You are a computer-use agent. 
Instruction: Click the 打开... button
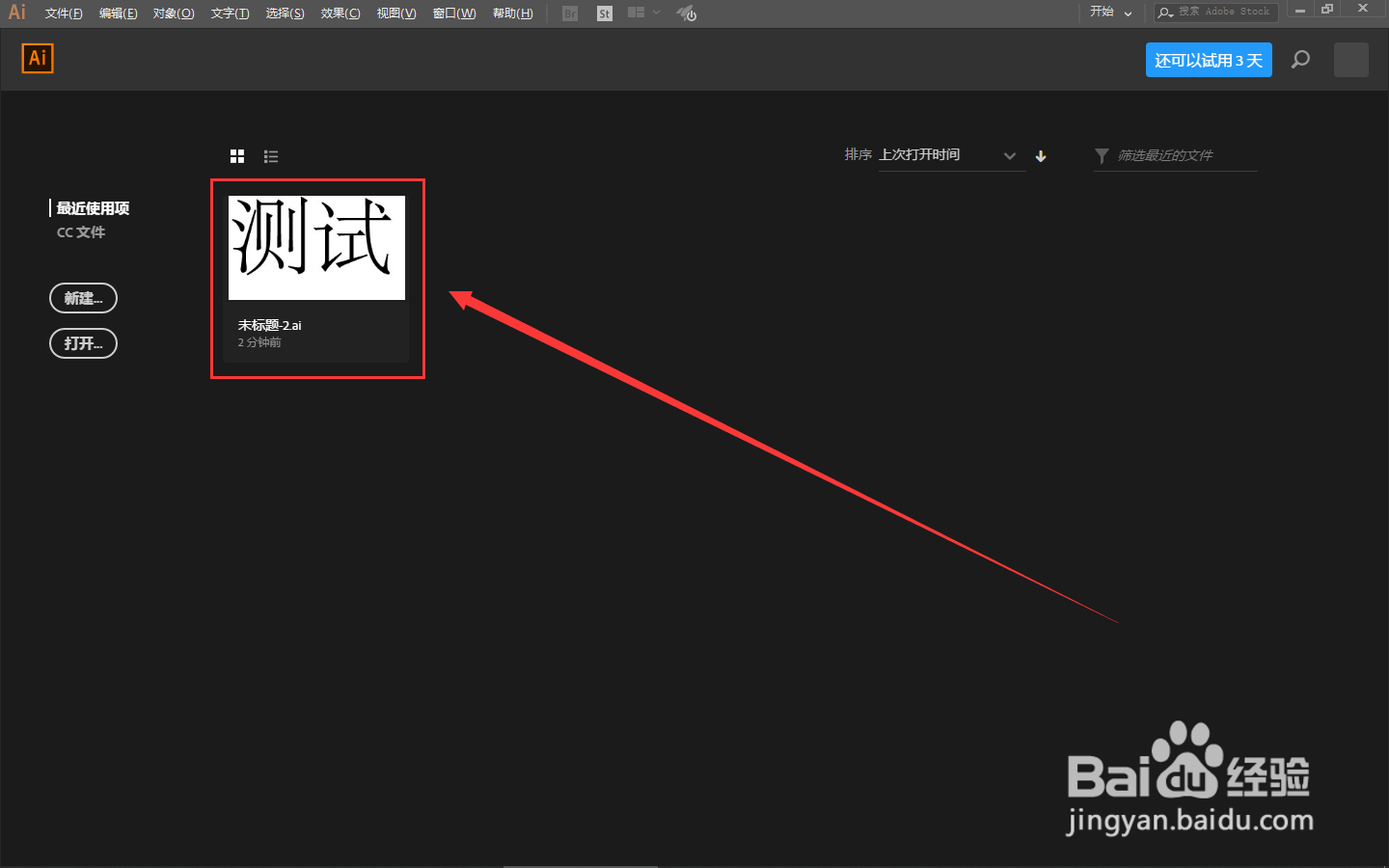pyautogui.click(x=83, y=343)
